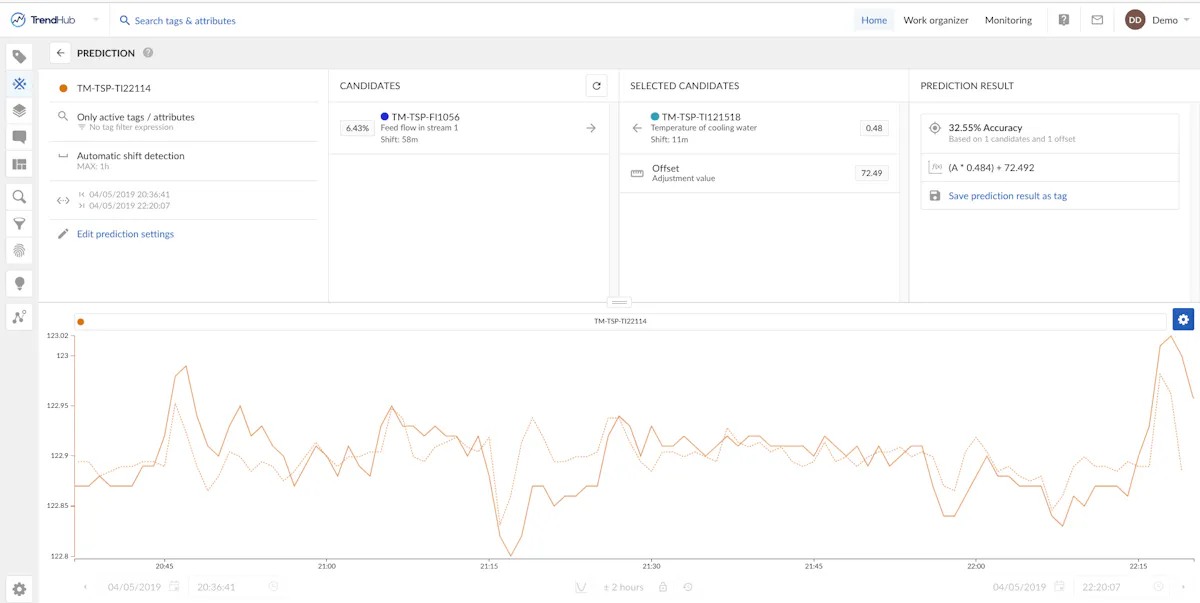The width and height of the screenshot is (1200, 603).
Task: Open the dashboard layout icon in sidebar
Action: (19, 164)
